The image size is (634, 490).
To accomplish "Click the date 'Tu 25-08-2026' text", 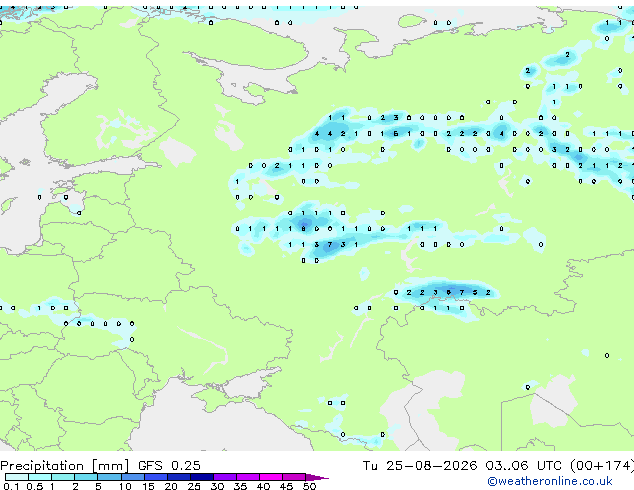I will pyautogui.click(x=420, y=466).
